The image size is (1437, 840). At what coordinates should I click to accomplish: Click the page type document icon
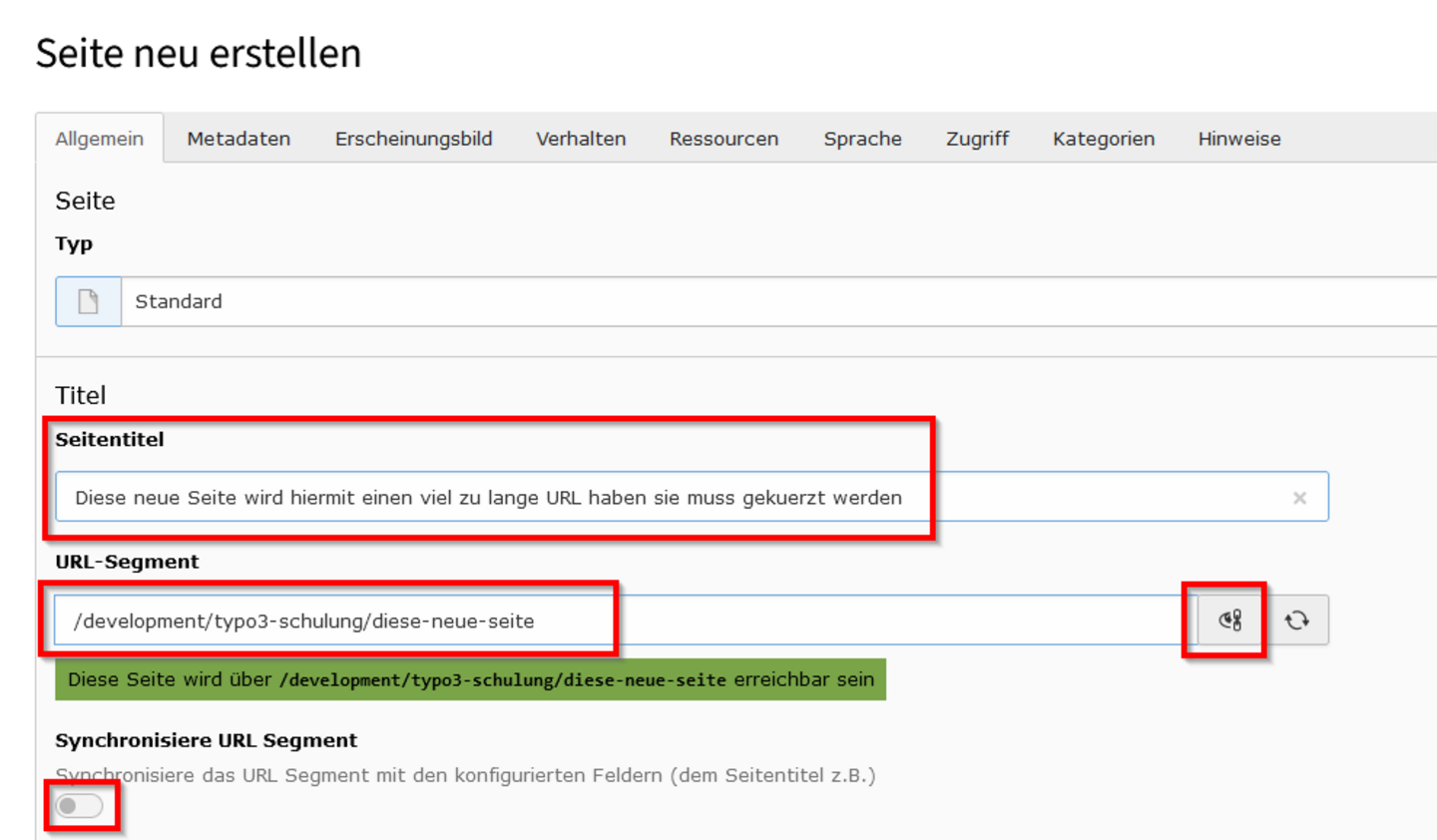[x=88, y=301]
